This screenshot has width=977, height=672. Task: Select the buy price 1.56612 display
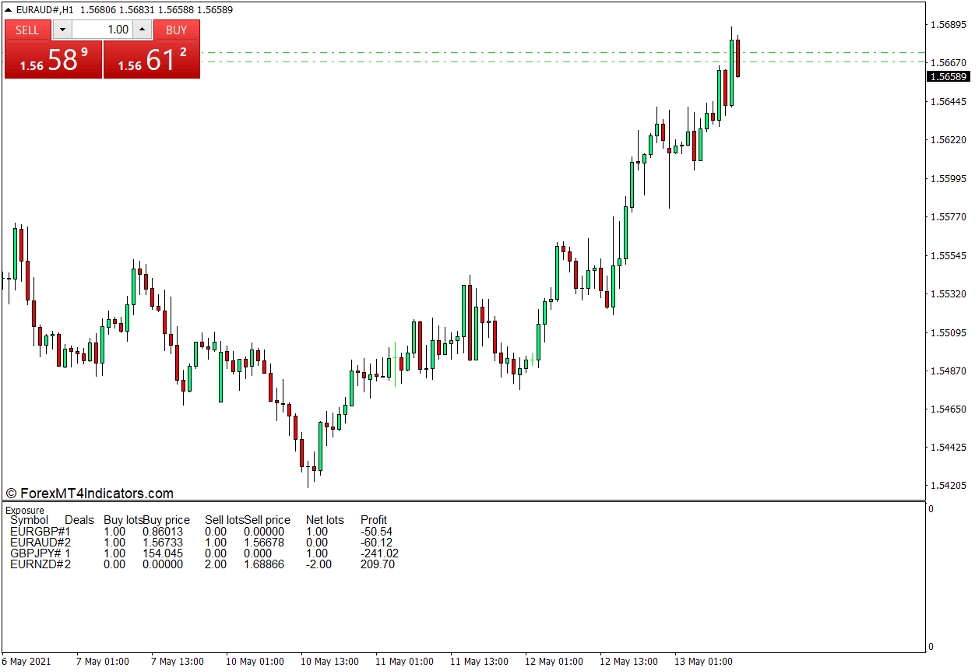(x=150, y=60)
